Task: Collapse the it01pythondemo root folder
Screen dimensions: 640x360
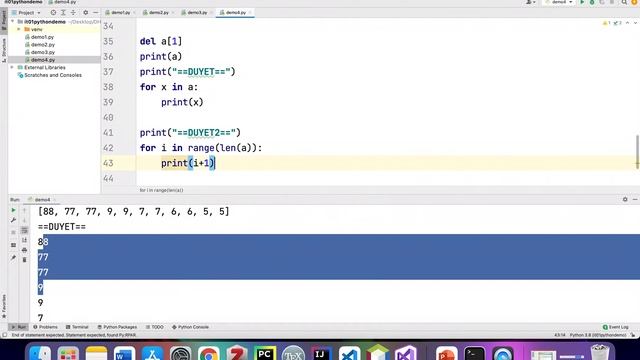Action: pyautogui.click(x=13, y=22)
